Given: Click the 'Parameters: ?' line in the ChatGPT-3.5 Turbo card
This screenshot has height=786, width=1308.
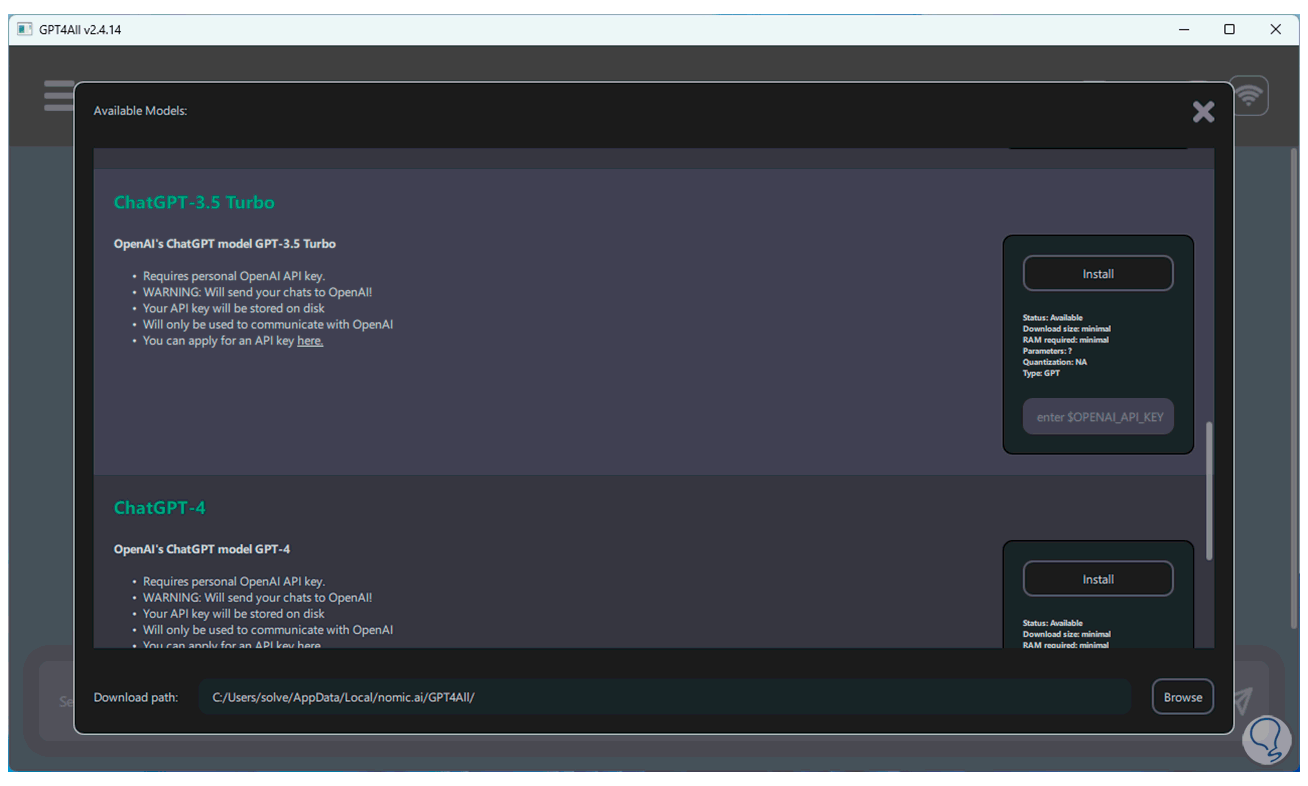Looking at the screenshot, I should pos(1048,351).
